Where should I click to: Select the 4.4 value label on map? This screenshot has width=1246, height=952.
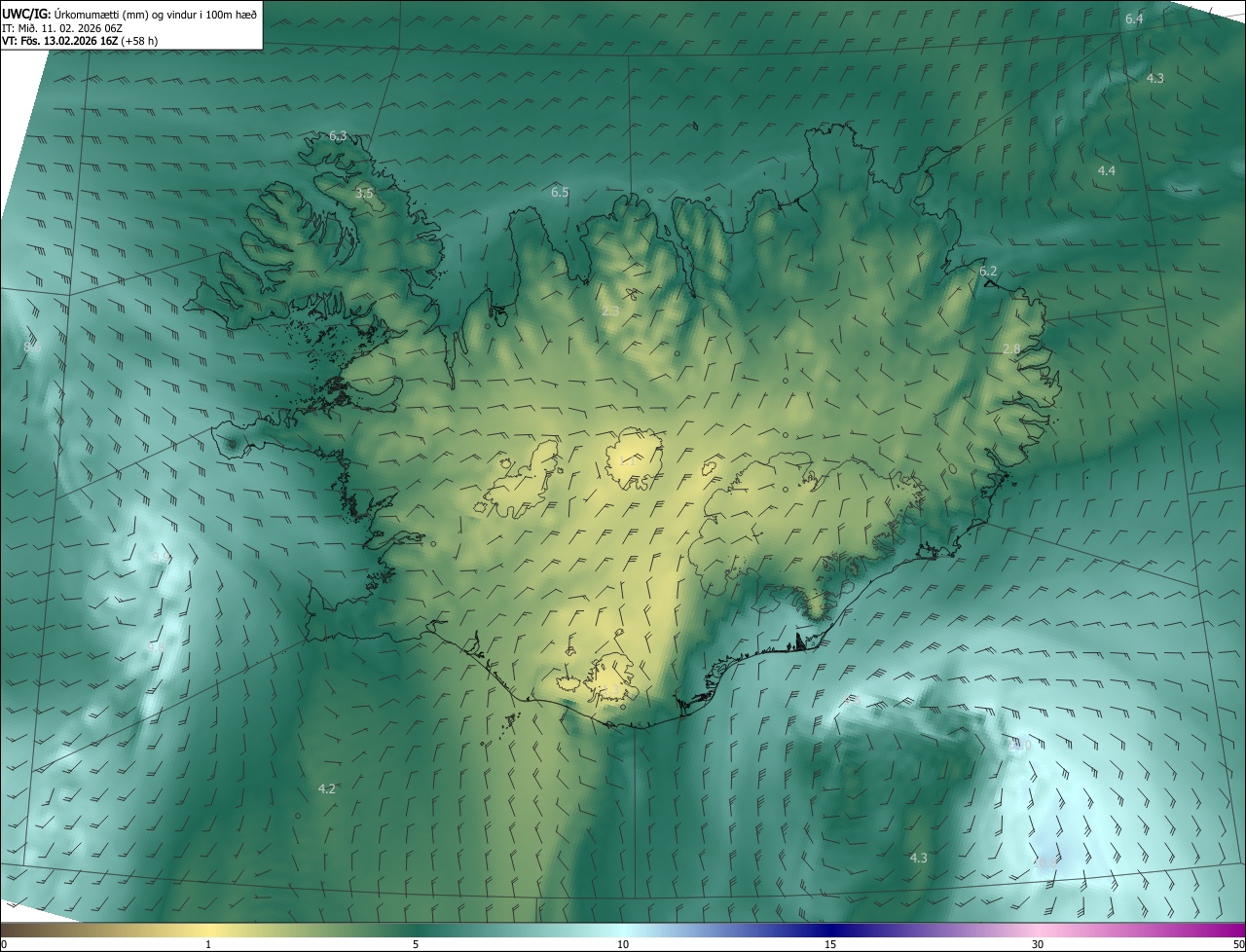point(1106,170)
